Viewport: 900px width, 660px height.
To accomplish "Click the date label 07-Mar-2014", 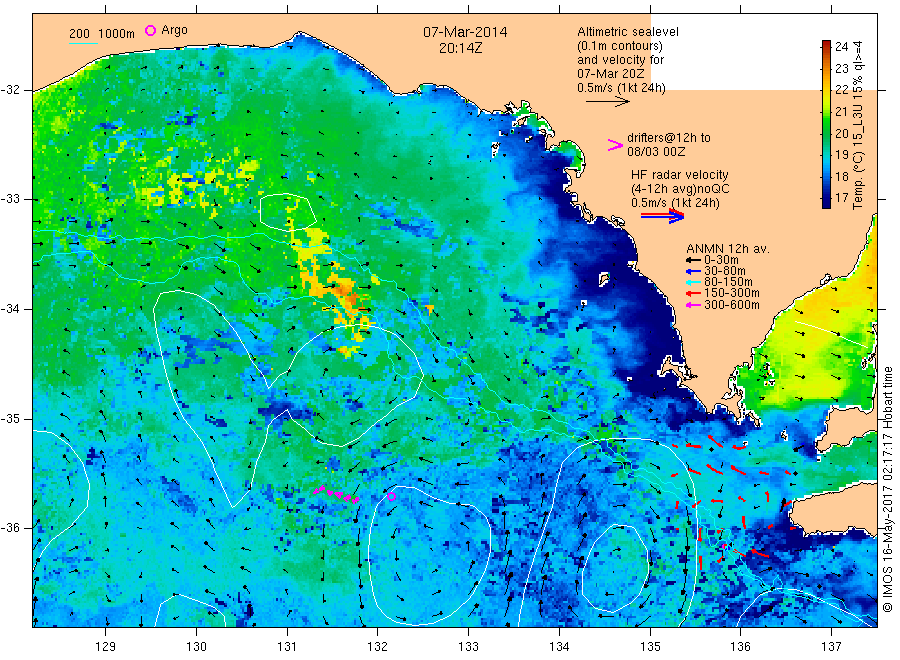I will tap(465, 32).
